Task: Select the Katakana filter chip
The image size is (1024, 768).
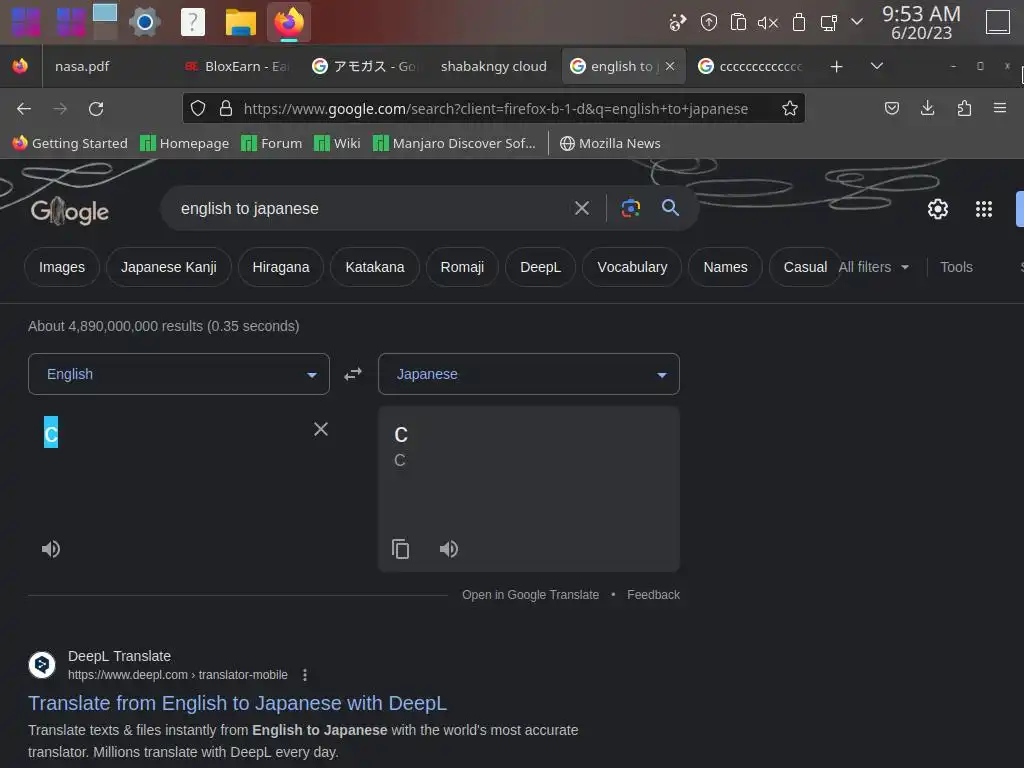Action: point(375,267)
